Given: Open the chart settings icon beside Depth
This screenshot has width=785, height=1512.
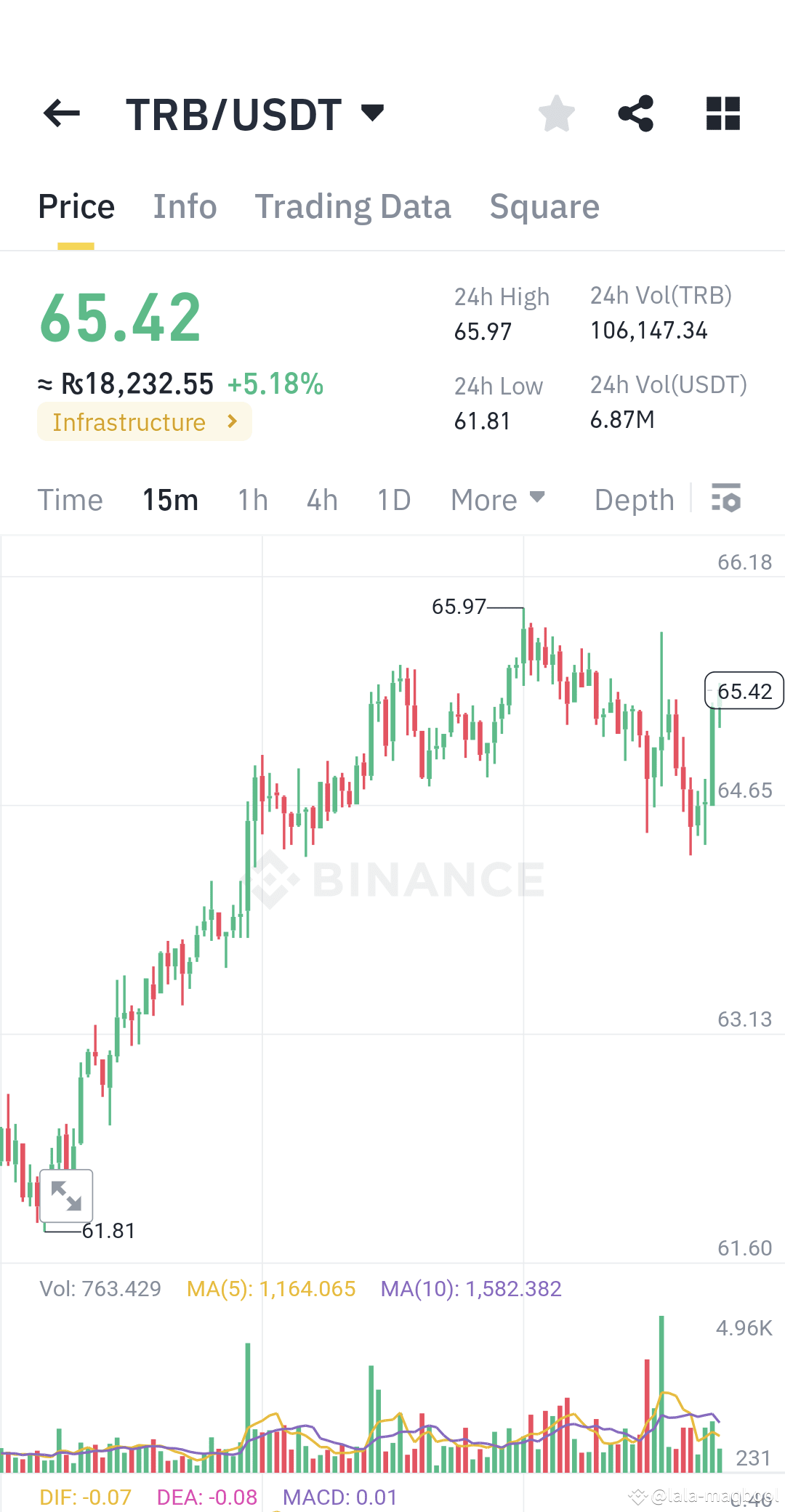Looking at the screenshot, I should click(726, 499).
